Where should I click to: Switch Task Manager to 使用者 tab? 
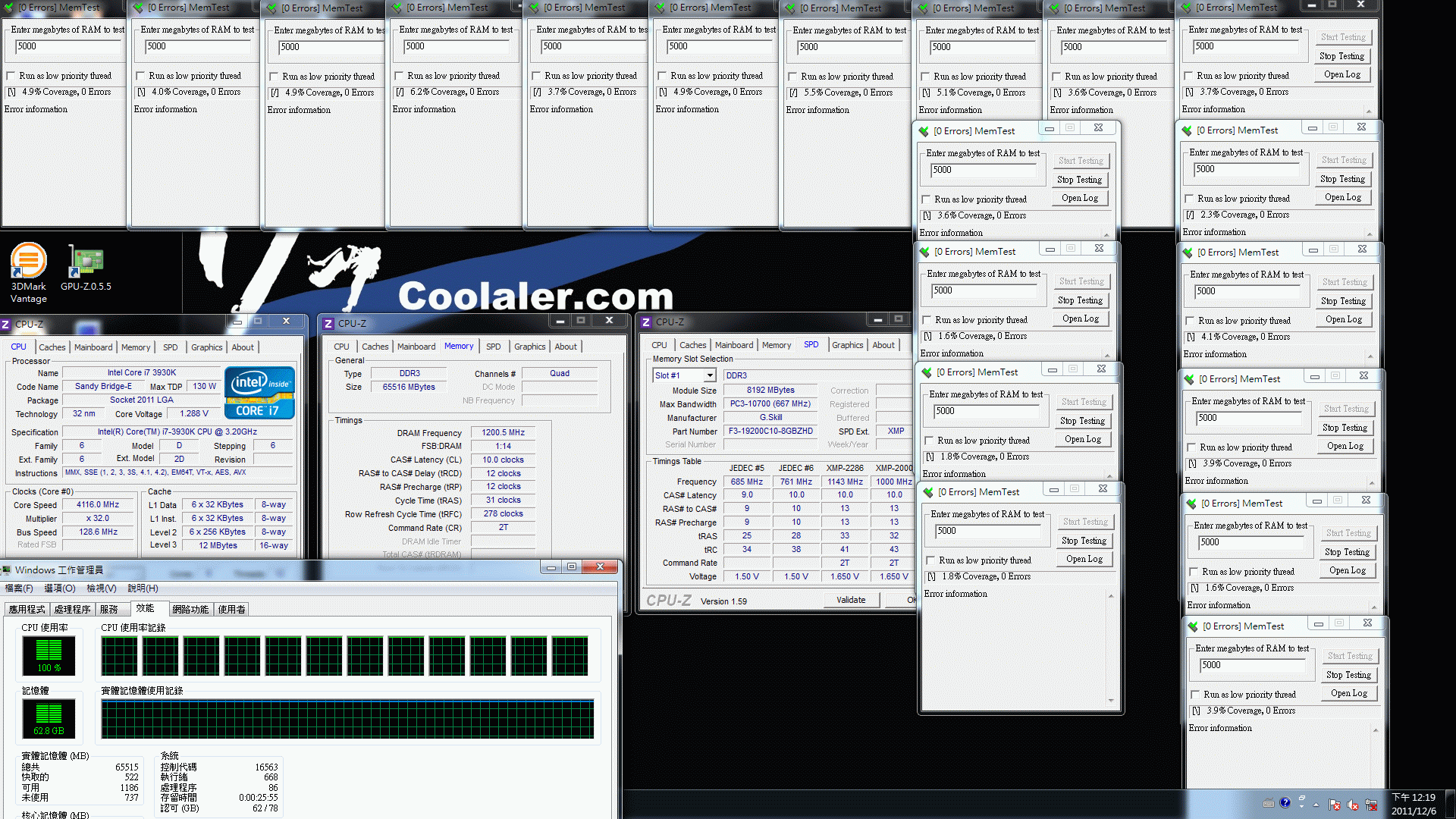(x=231, y=609)
